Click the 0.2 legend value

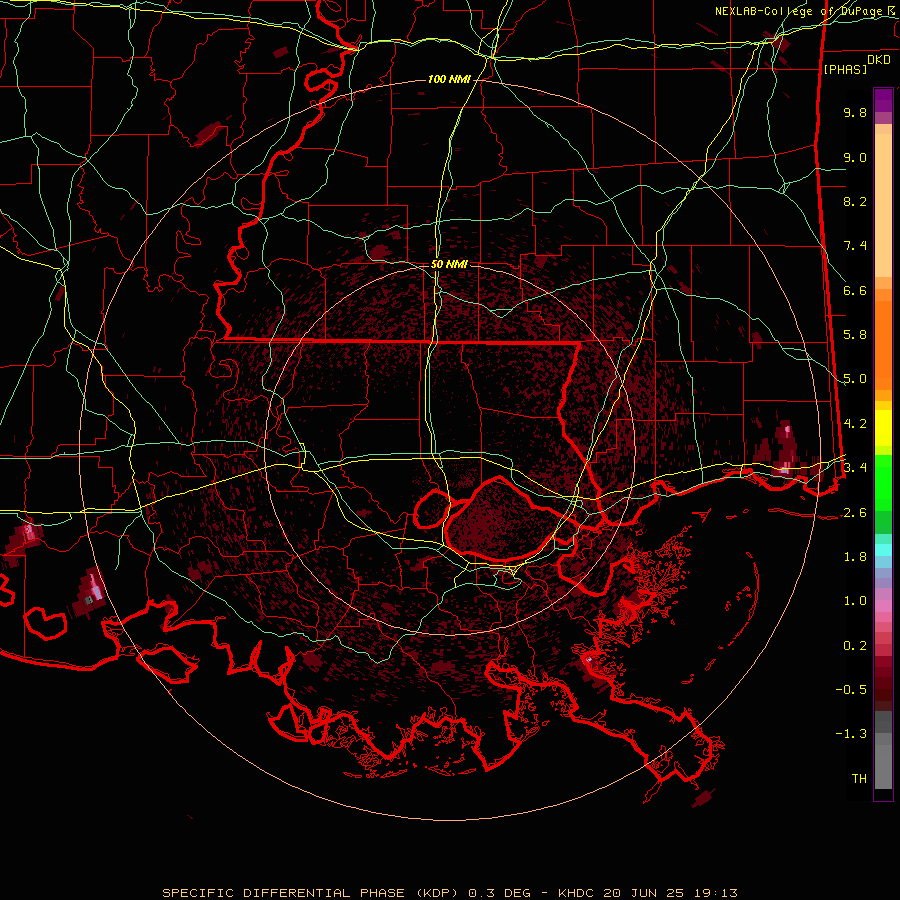[855, 646]
